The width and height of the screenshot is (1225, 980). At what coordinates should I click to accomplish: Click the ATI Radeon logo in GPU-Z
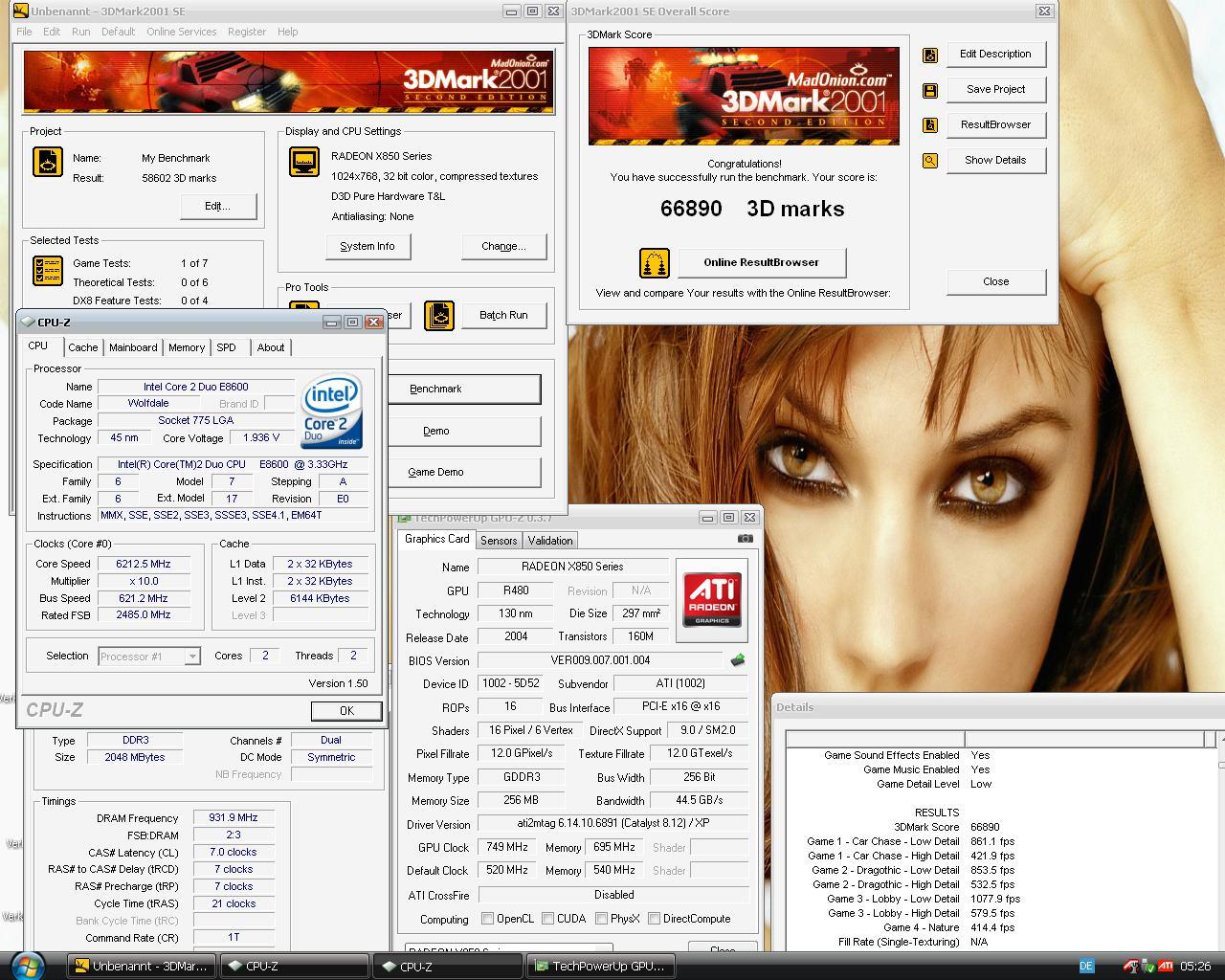711,600
